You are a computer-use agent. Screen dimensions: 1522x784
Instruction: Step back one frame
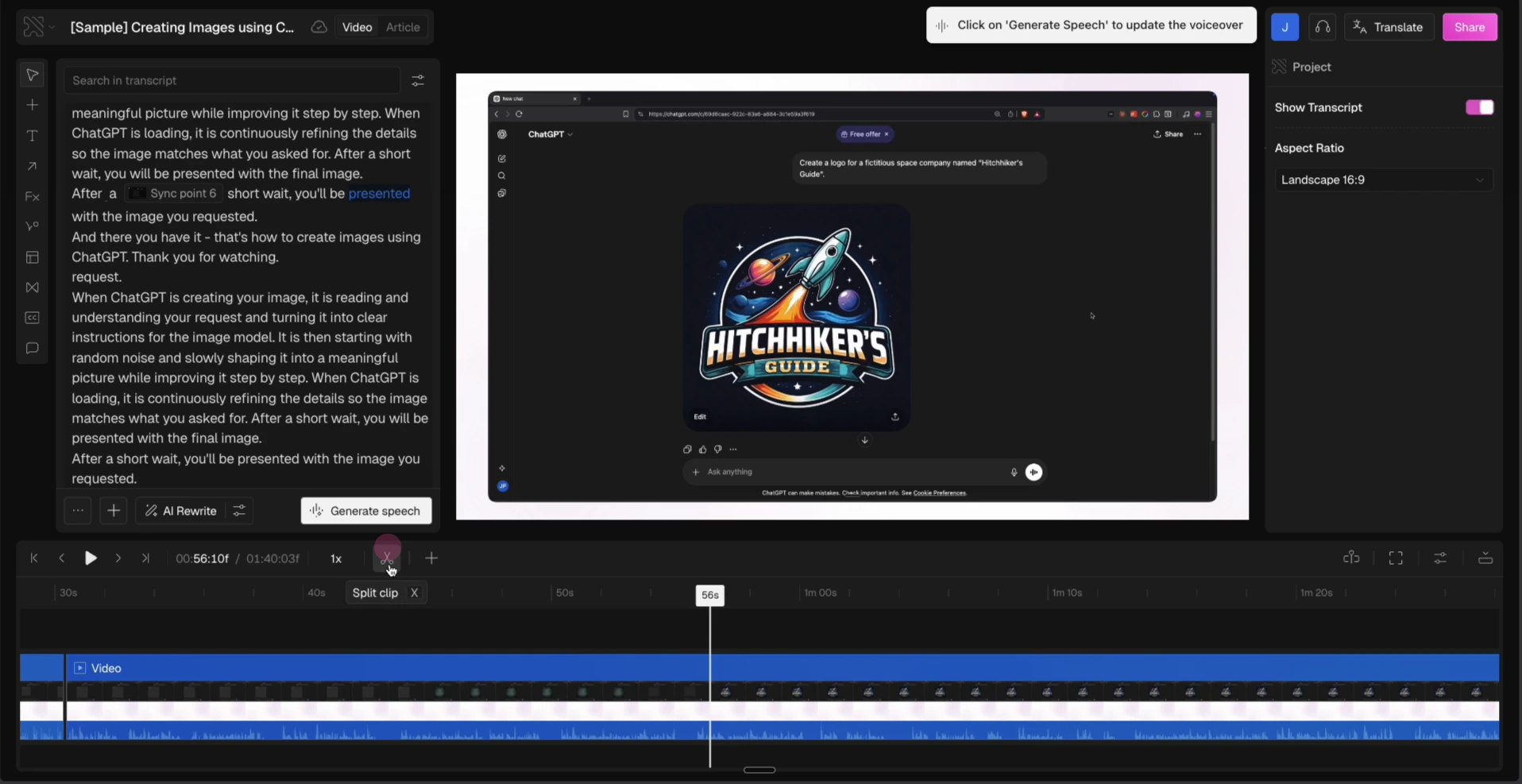[x=61, y=558]
